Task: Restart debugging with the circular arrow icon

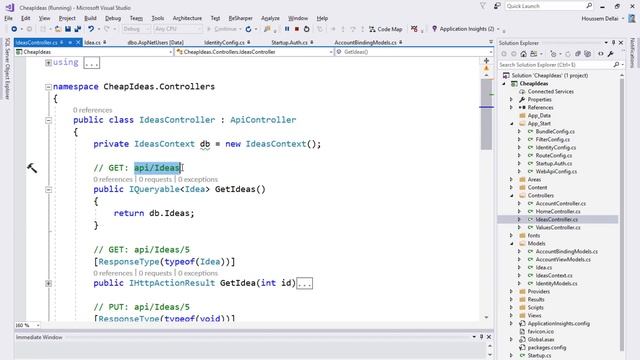Action: coord(307,29)
